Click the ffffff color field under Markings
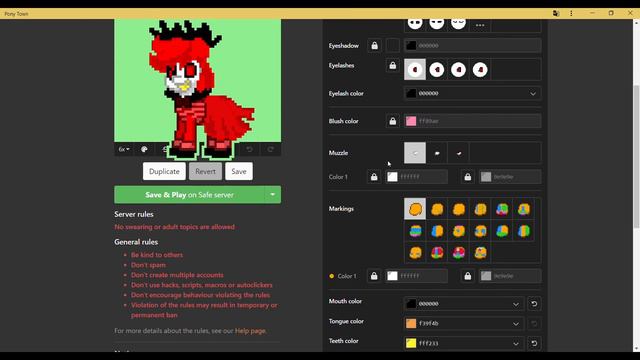Screen dimensions: 640x360 (417, 276)
